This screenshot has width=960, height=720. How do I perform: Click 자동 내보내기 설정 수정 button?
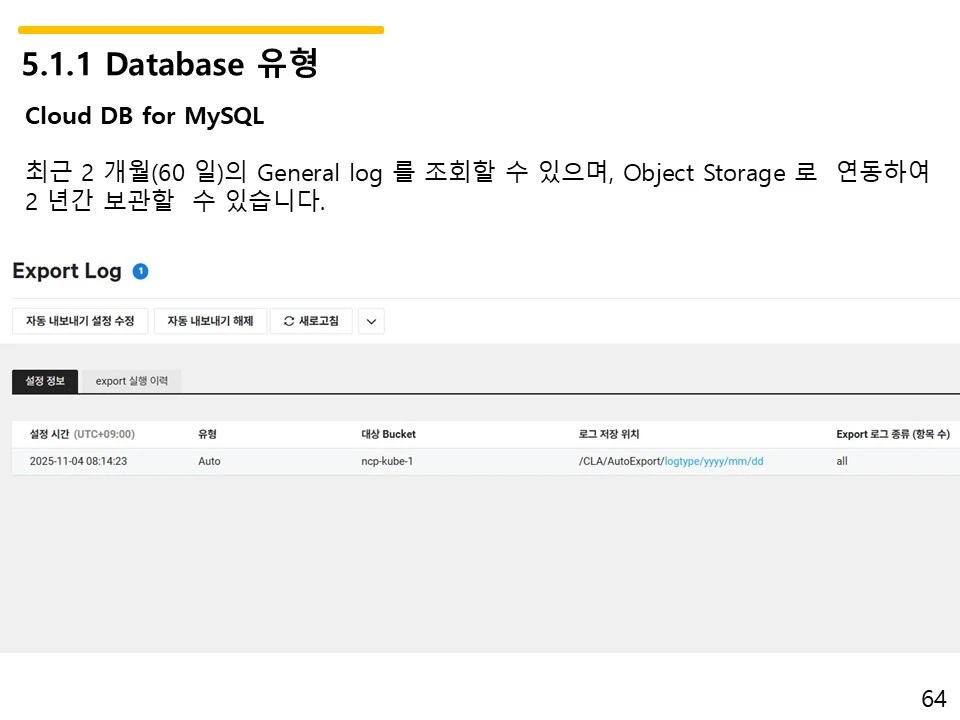(80, 321)
